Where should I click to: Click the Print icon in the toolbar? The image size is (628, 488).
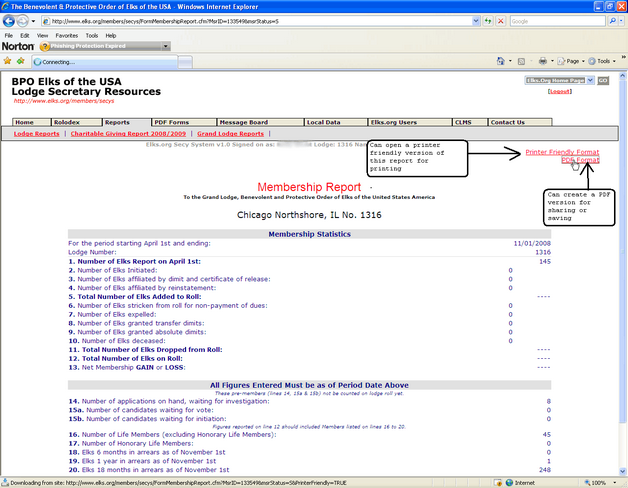(x=542, y=61)
